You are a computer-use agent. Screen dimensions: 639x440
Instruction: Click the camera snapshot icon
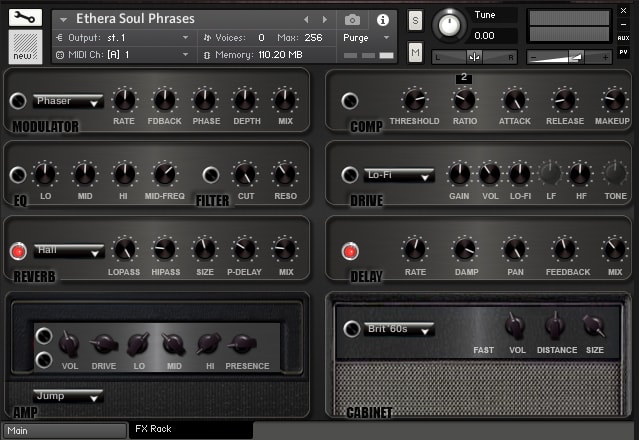coord(352,20)
